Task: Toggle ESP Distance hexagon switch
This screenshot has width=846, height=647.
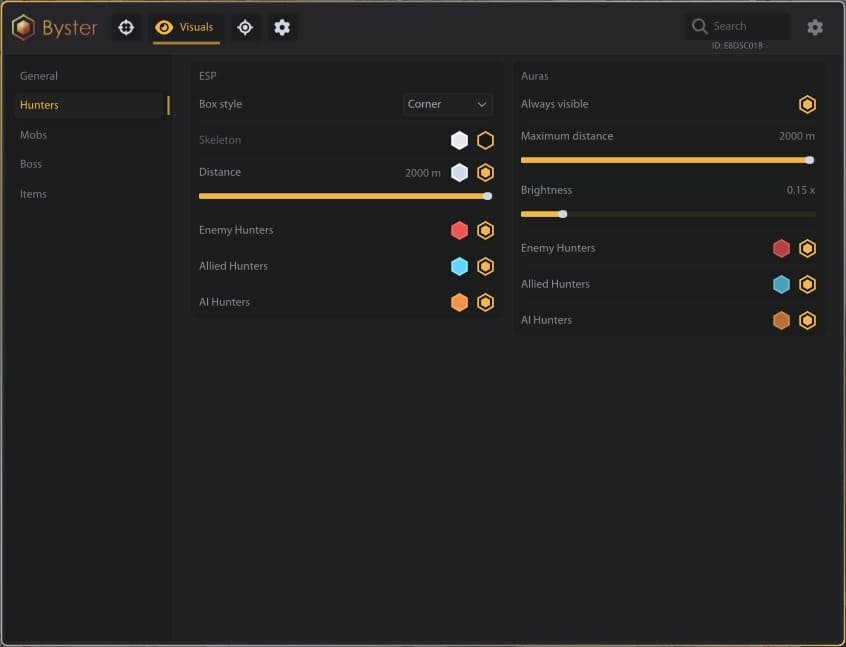Action: pos(485,173)
